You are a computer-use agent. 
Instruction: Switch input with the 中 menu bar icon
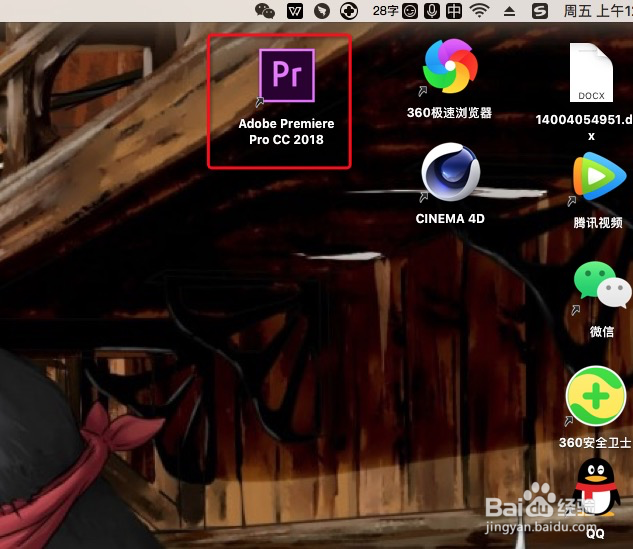[454, 11]
